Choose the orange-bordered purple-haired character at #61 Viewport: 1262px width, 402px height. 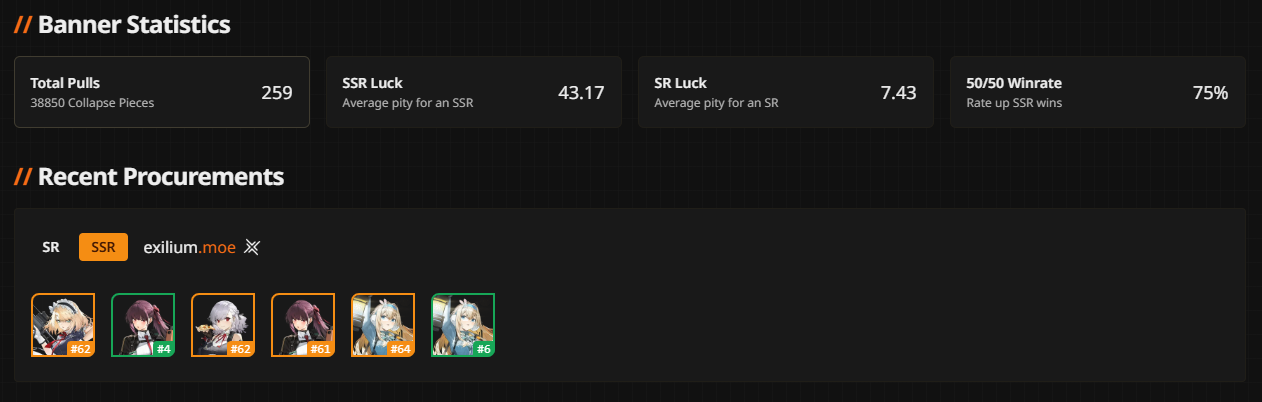303,325
